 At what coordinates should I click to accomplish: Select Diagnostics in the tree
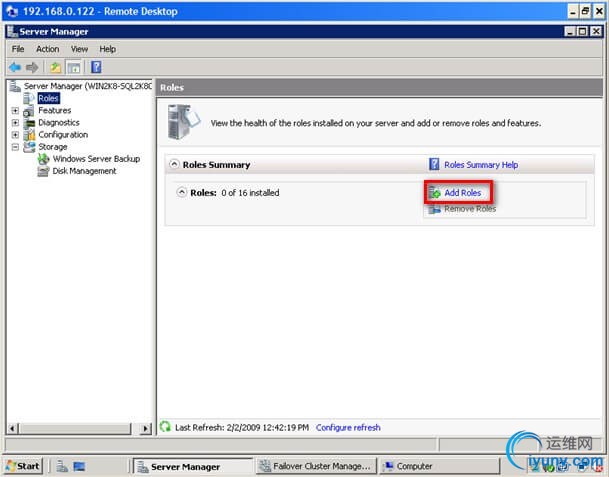click(x=59, y=122)
